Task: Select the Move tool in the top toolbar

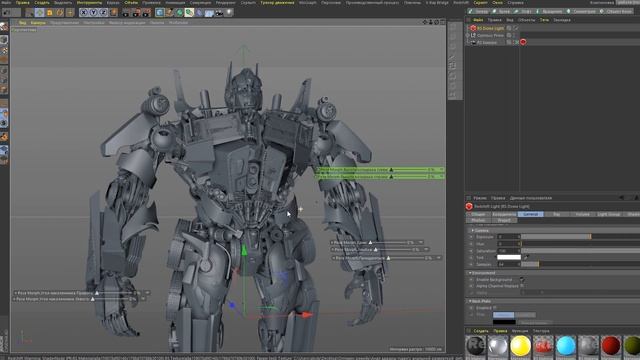Action: [39, 13]
